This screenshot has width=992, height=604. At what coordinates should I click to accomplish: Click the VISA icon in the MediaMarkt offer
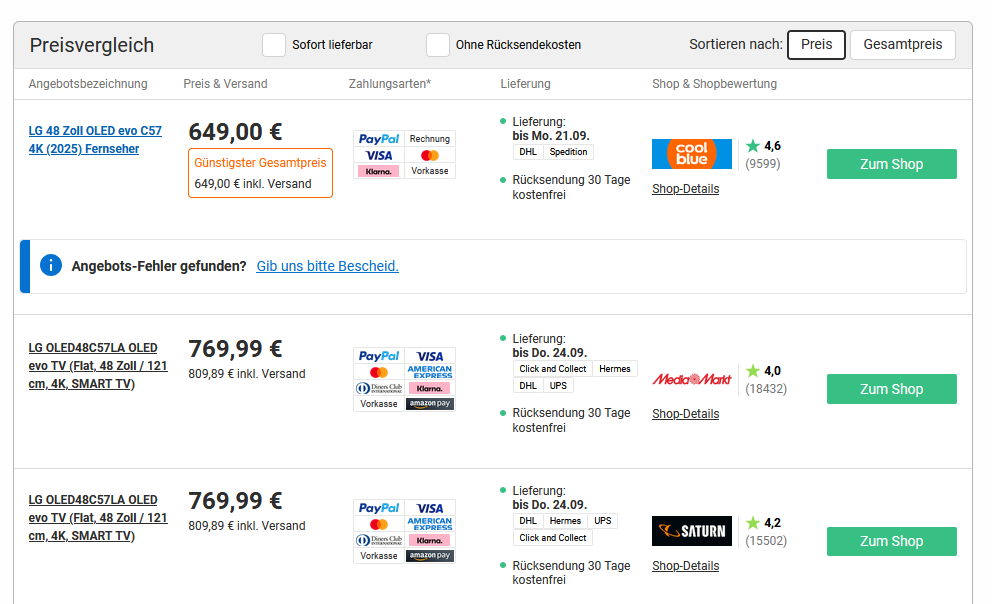[x=430, y=356]
